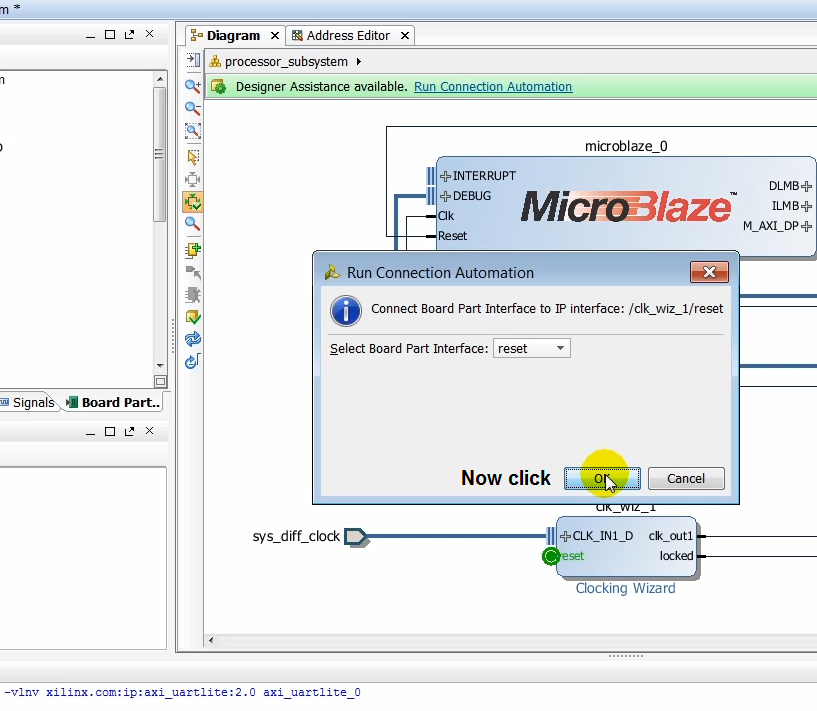Viewport: 817px width, 711px height.
Task: Click the Run Connection Automation link
Action: [x=492, y=86]
